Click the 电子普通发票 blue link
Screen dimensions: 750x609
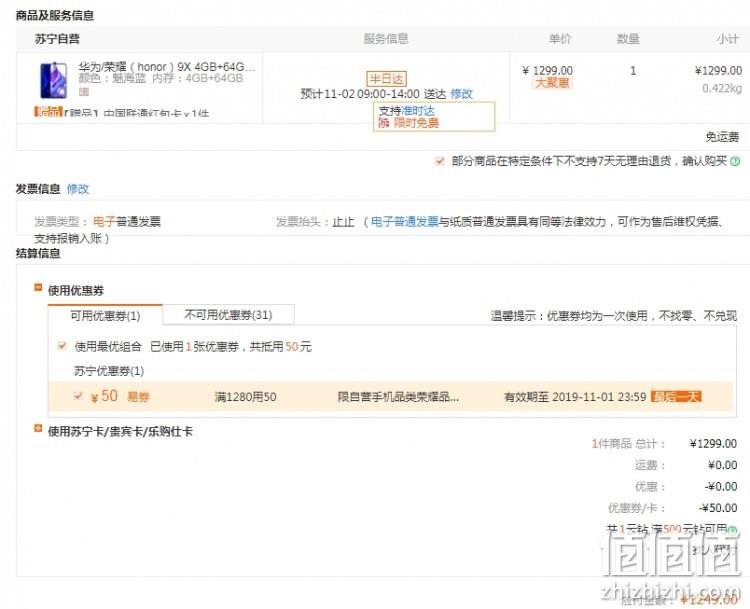pyautogui.click(x=405, y=221)
